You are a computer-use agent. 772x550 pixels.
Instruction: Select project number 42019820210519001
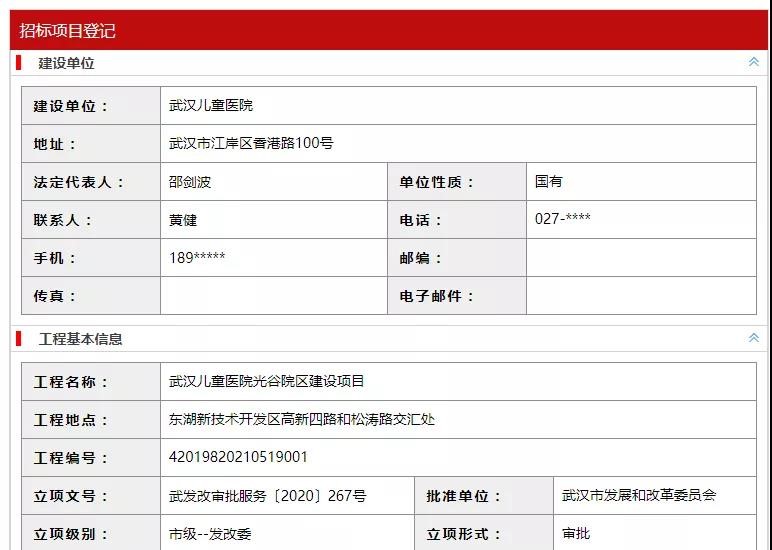pos(238,457)
